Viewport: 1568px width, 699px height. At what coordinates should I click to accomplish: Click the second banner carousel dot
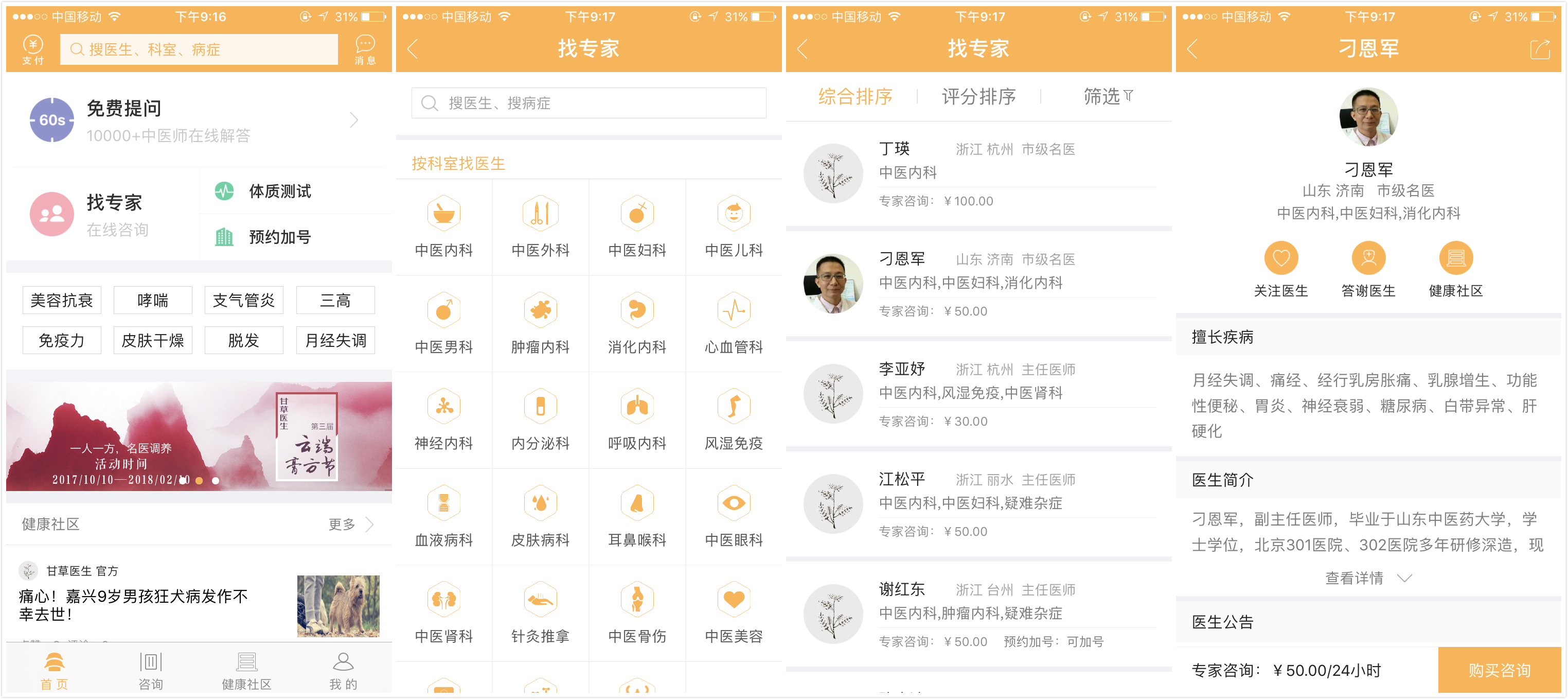coord(199,480)
